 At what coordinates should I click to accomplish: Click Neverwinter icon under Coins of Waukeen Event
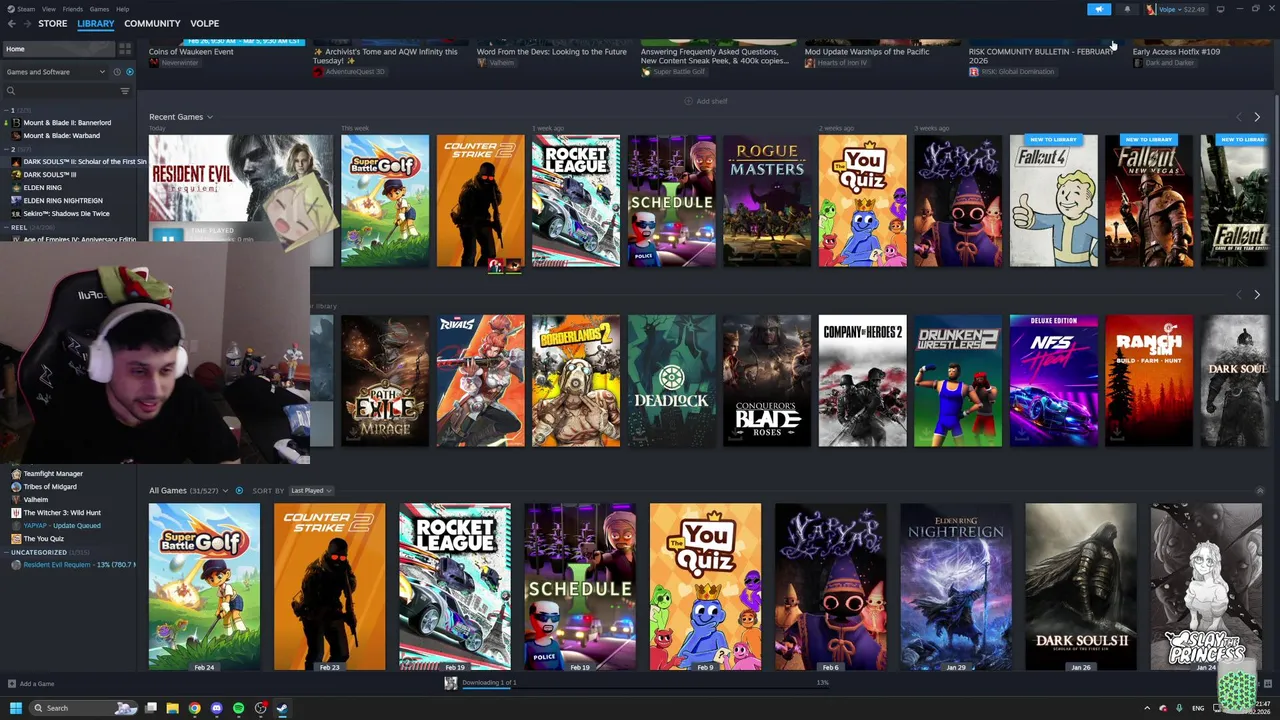[x=154, y=62]
